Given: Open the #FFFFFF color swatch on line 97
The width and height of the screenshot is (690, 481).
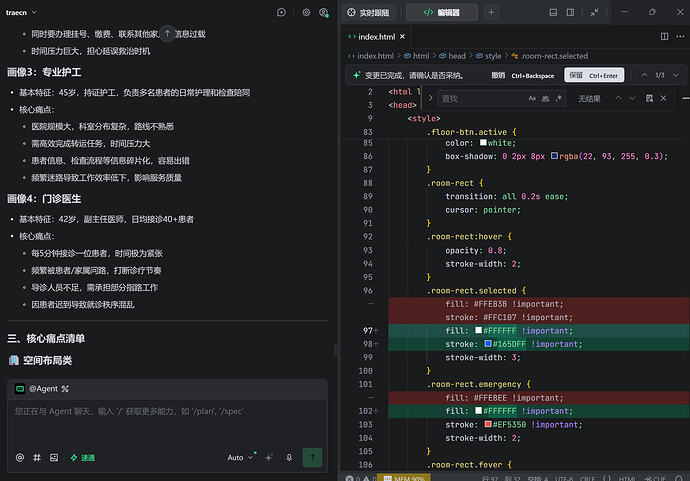Looking at the screenshot, I should click(478, 330).
